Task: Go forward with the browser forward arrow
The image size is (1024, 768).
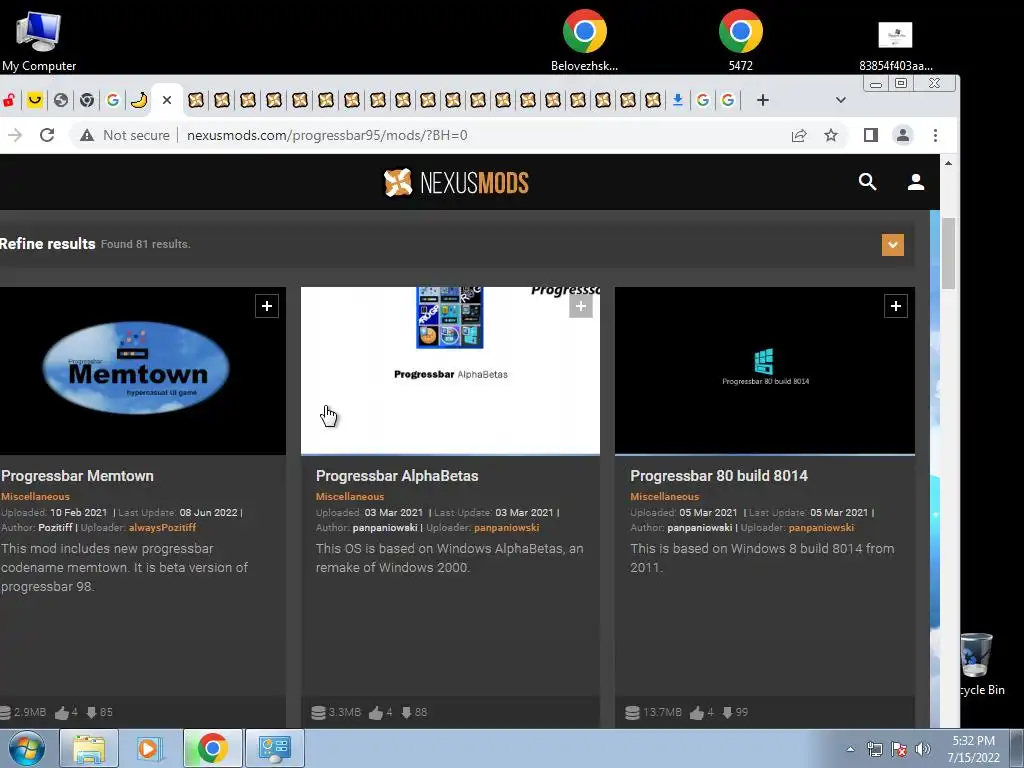Action: click(x=15, y=135)
